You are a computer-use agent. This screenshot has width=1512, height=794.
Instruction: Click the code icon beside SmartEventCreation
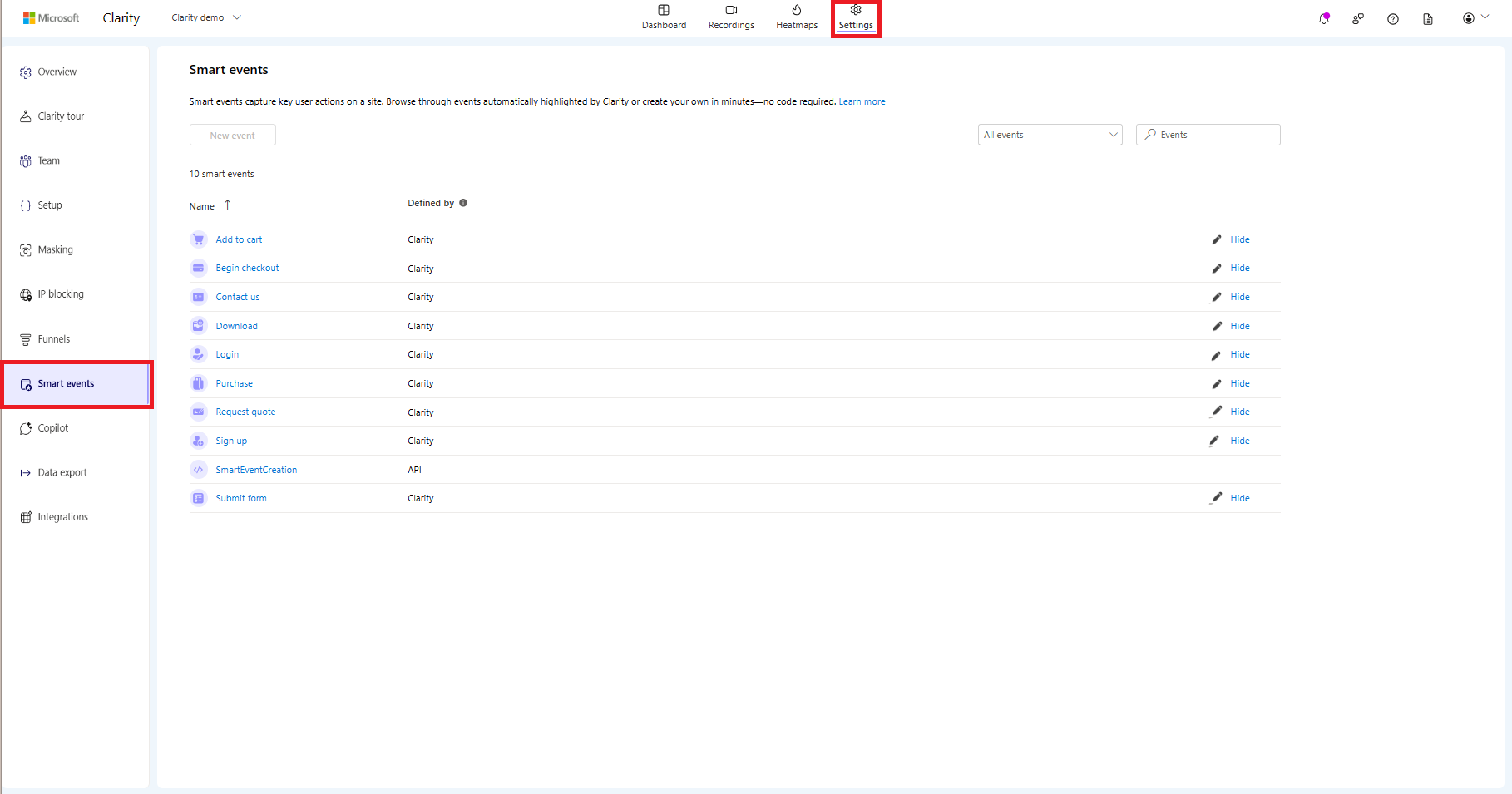[198, 470]
